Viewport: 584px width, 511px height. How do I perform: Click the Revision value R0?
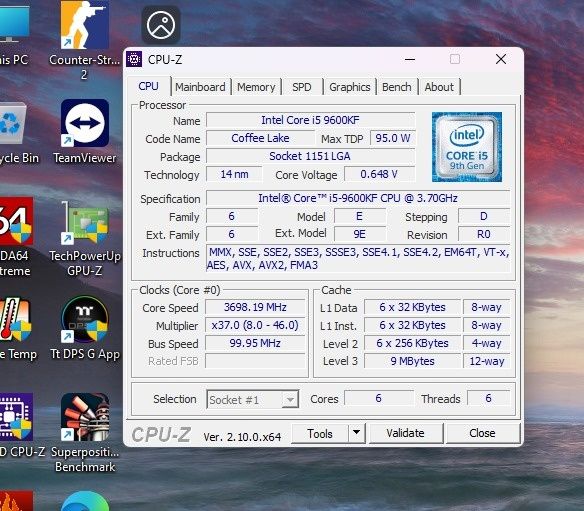484,234
